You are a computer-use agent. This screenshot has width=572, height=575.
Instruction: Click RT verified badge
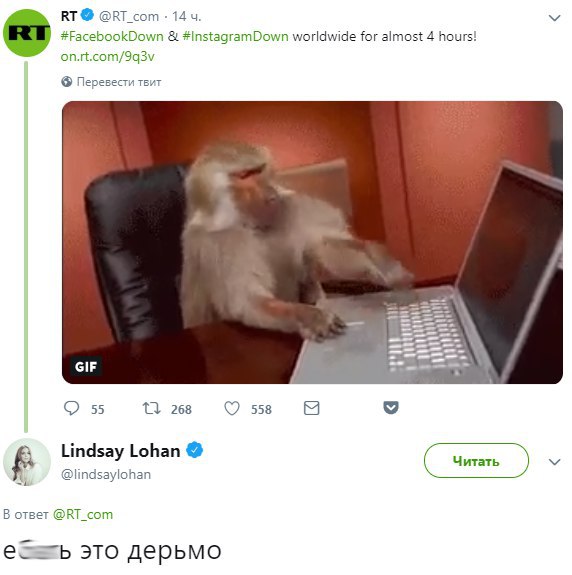87,15
